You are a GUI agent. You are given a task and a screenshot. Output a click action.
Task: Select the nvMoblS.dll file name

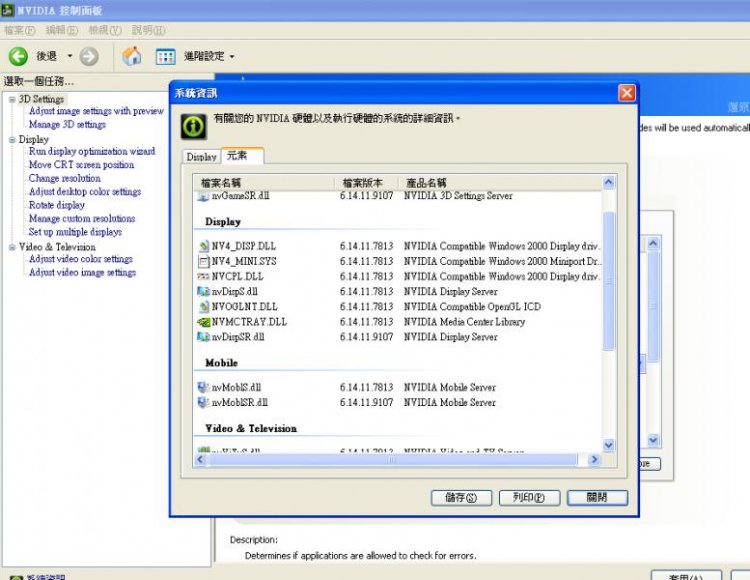tap(236, 387)
